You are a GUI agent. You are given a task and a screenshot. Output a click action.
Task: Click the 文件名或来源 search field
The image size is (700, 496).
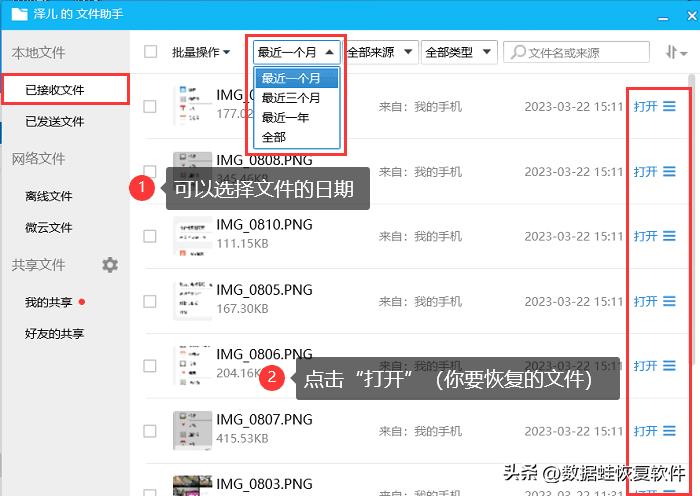pyautogui.click(x=576, y=52)
